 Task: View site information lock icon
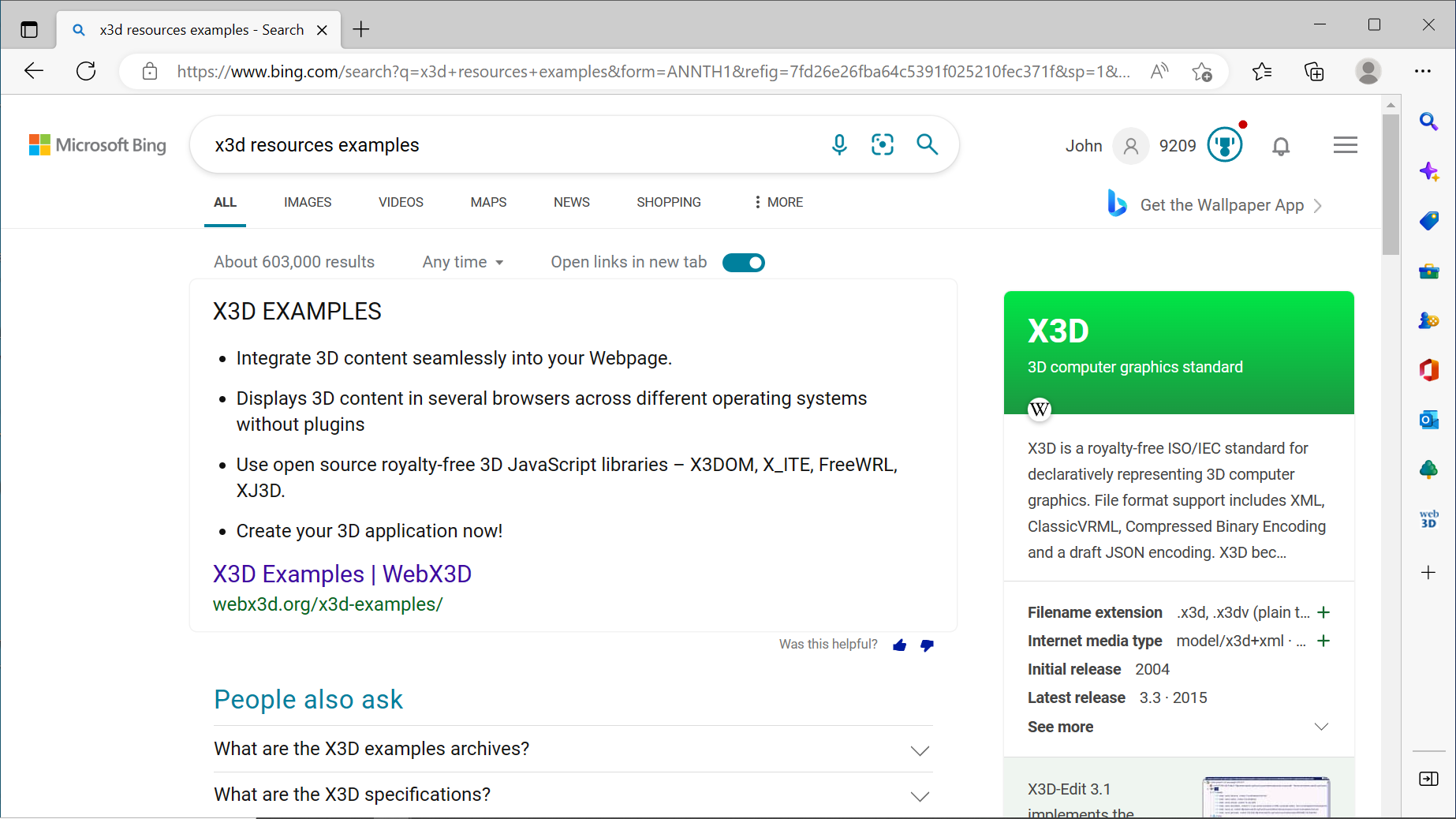(x=150, y=72)
